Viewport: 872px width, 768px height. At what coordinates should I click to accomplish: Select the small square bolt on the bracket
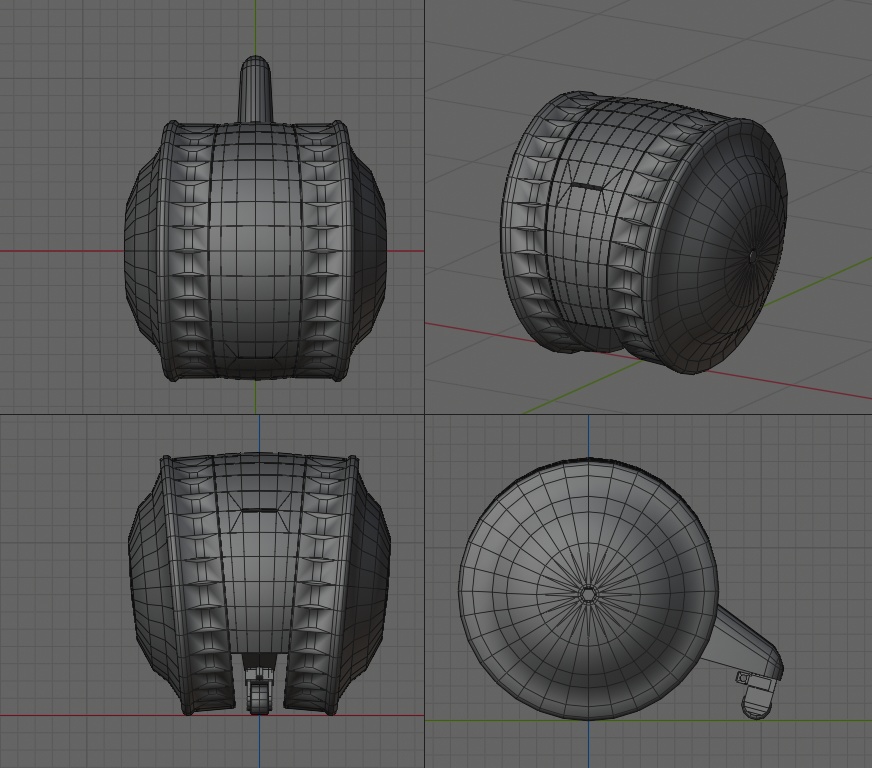742,678
